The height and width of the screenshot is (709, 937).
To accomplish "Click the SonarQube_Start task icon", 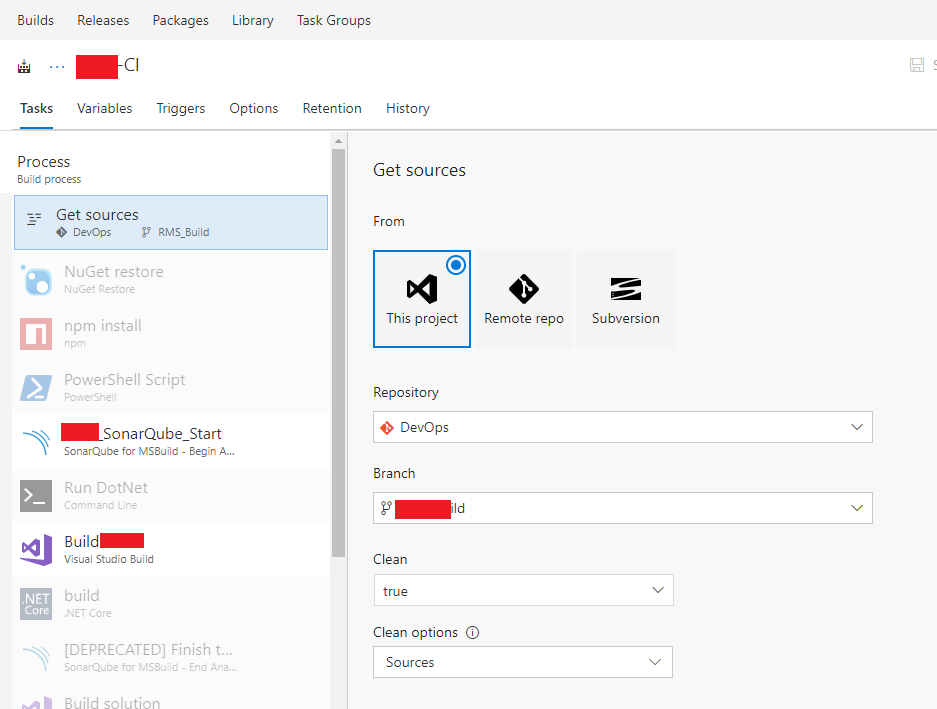I will [x=36, y=442].
